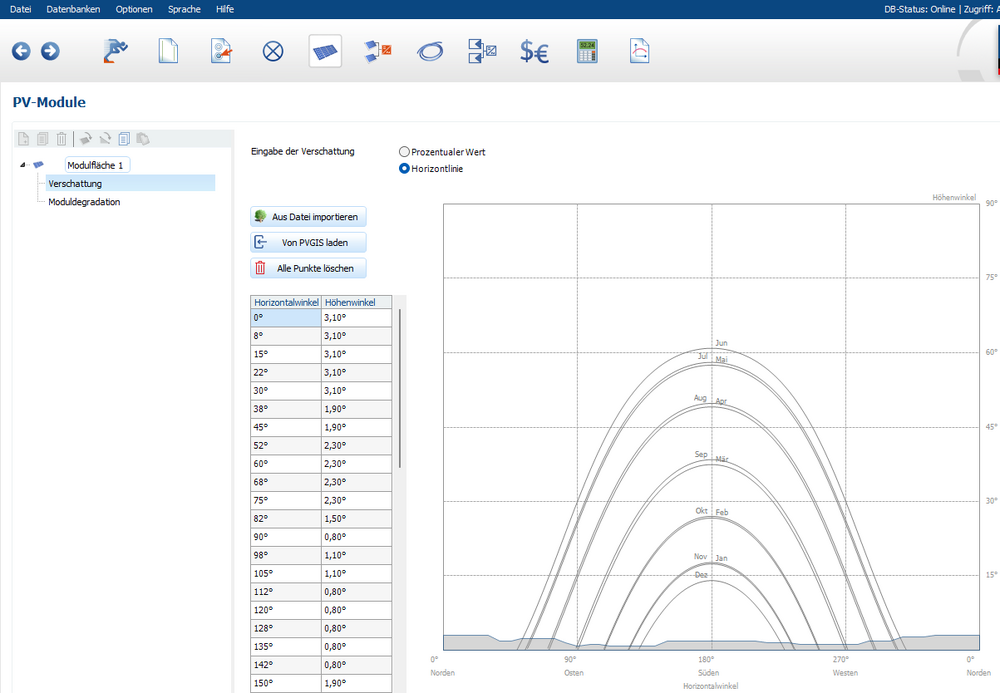Screen dimensions: 1000x693
Task: Click the calculator icon in toolbar
Action: (x=587, y=51)
